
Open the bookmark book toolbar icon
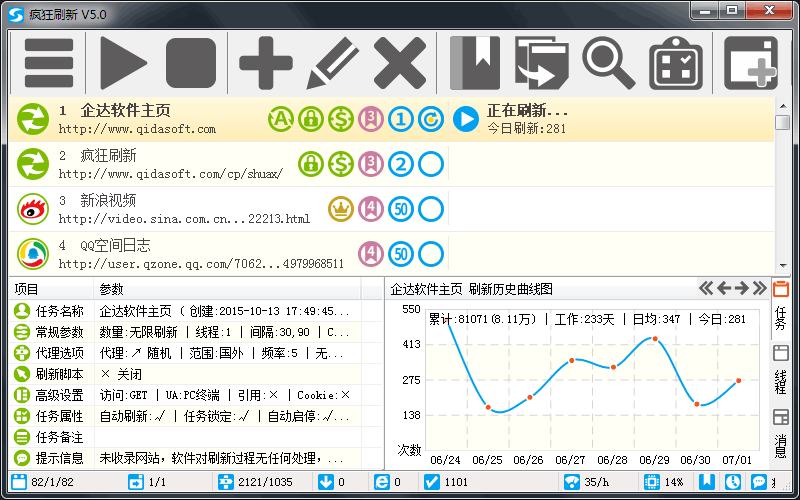pyautogui.click(x=475, y=63)
